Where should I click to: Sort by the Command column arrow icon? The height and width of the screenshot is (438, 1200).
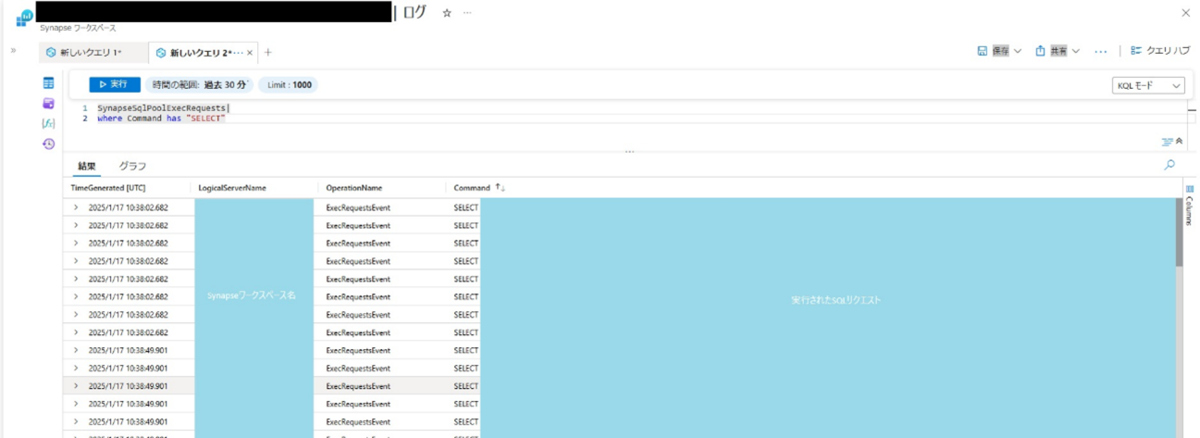tap(500, 187)
